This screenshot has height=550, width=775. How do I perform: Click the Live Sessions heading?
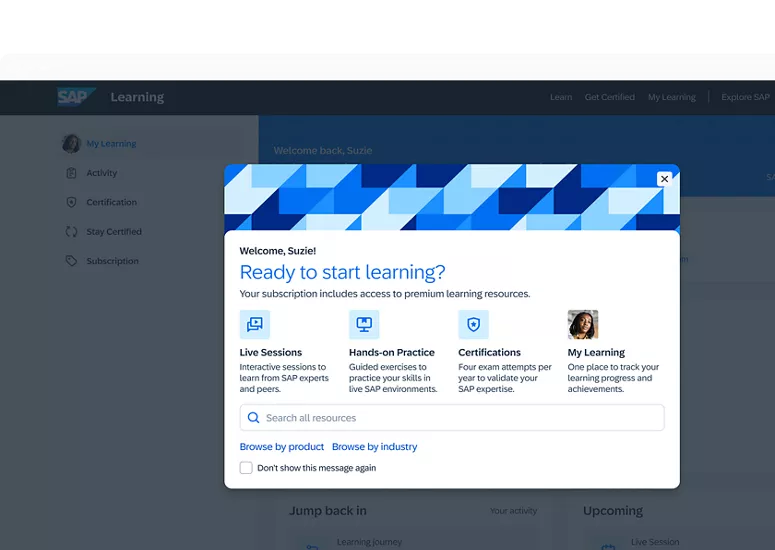(x=271, y=352)
